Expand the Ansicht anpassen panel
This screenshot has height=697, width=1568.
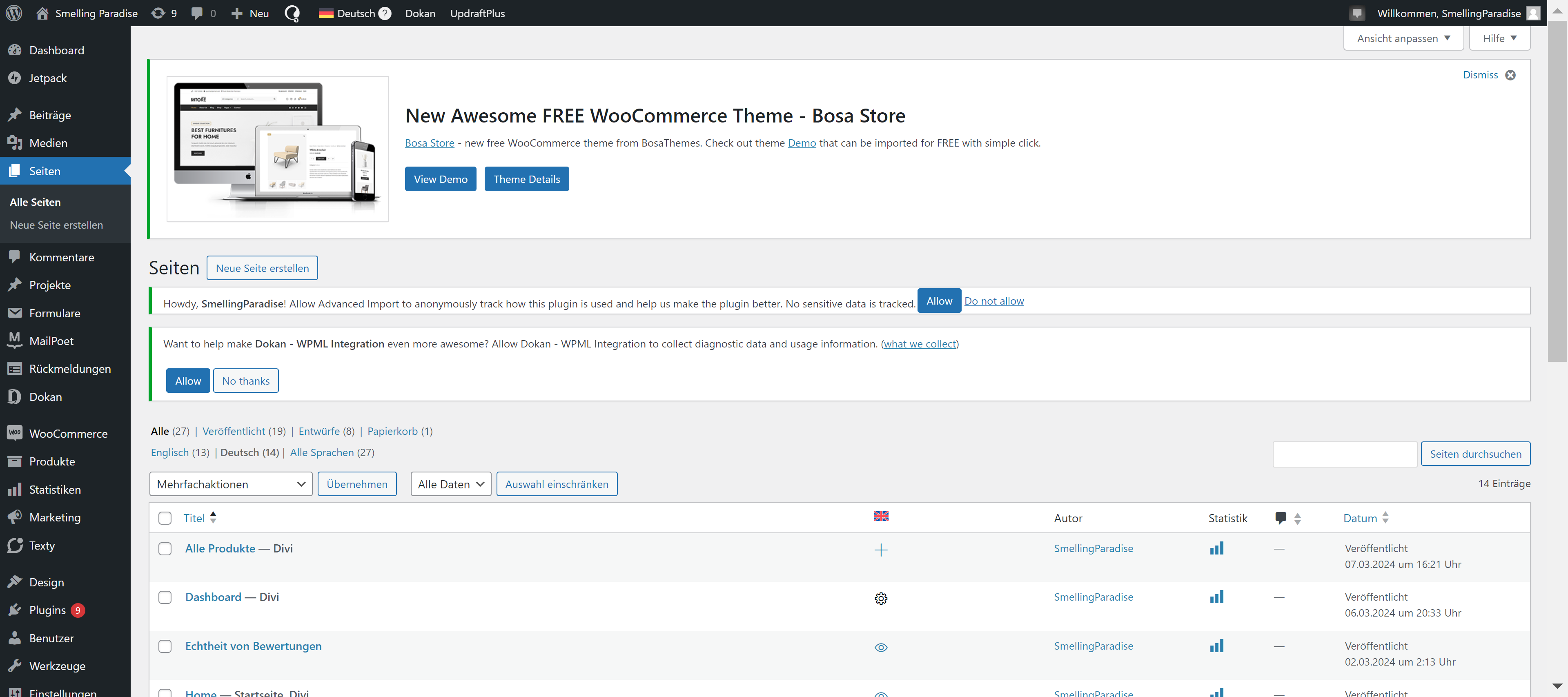point(1403,38)
